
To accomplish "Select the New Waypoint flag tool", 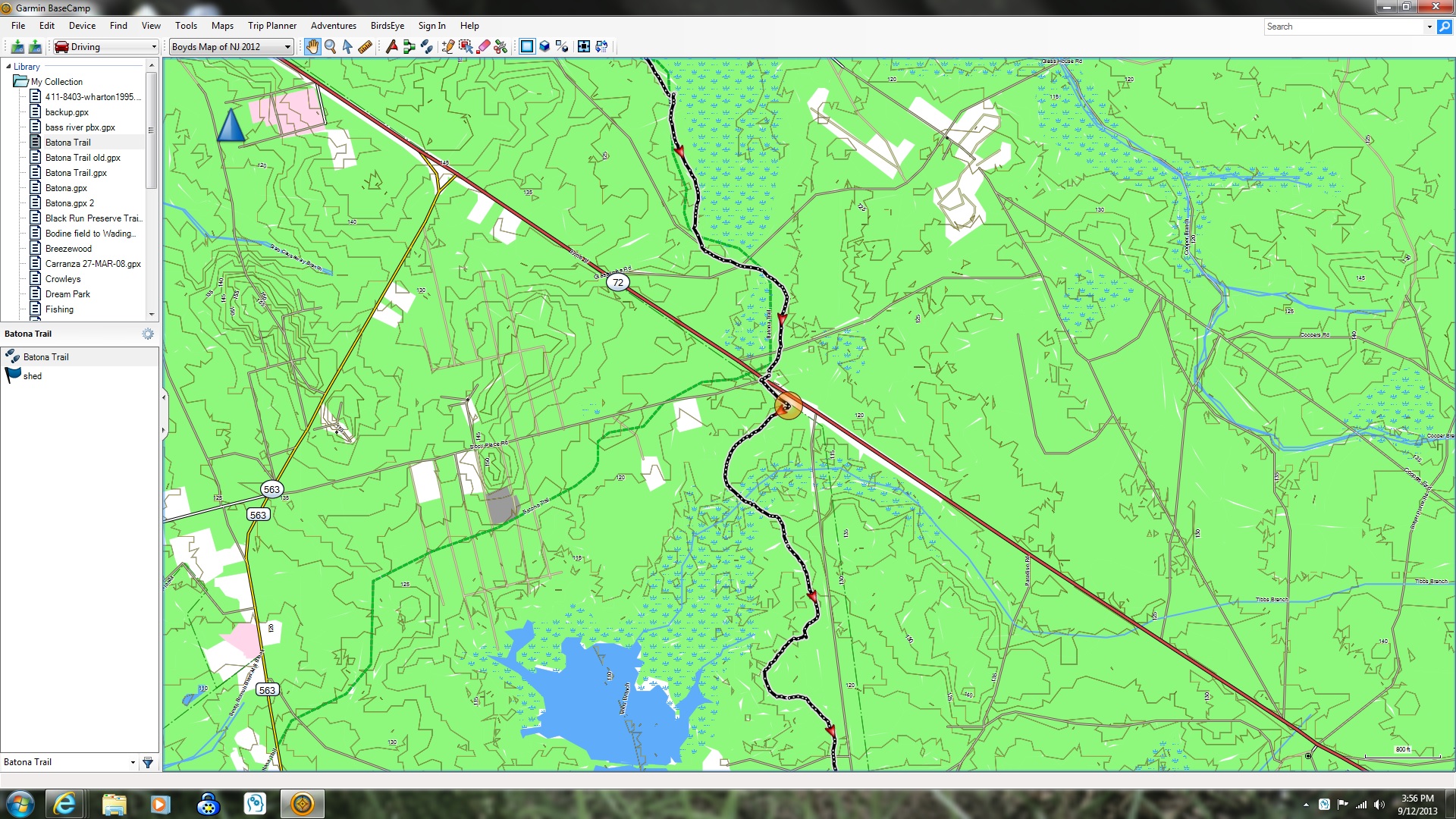I will [392, 47].
